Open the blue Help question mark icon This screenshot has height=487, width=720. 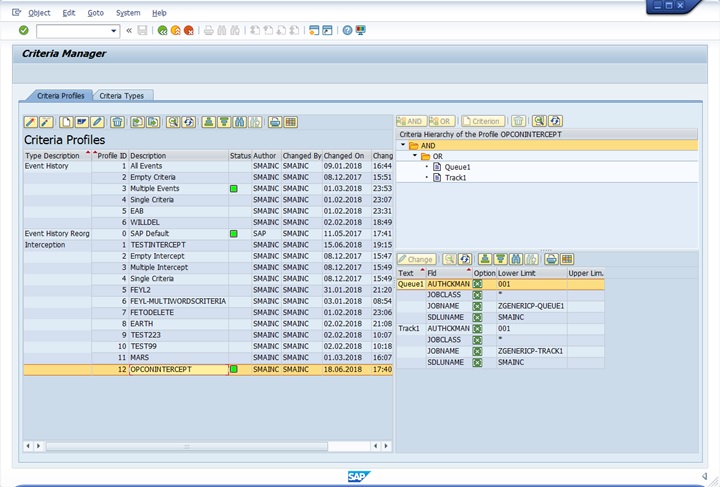tap(348, 31)
